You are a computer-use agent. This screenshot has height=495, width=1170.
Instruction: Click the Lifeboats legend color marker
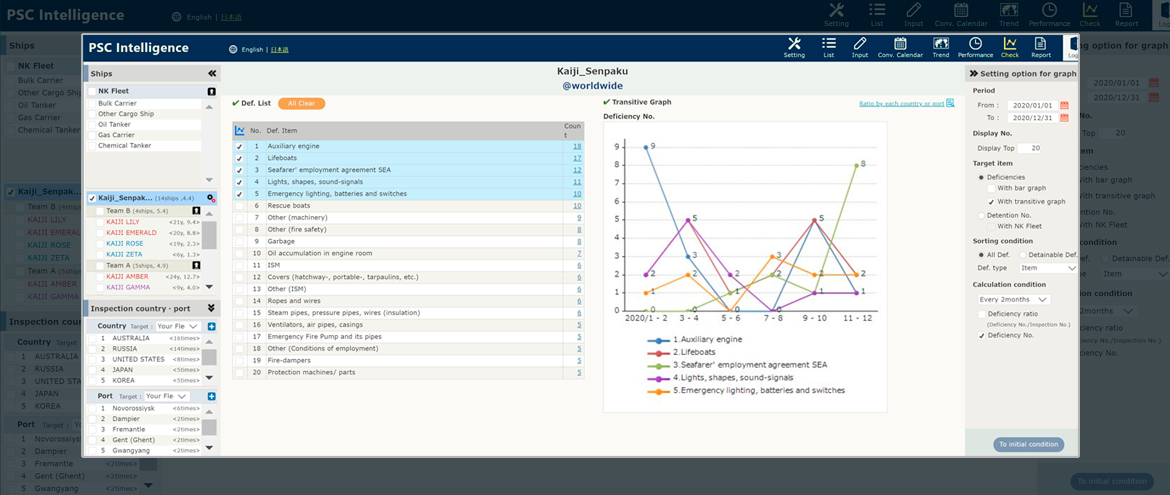point(658,352)
